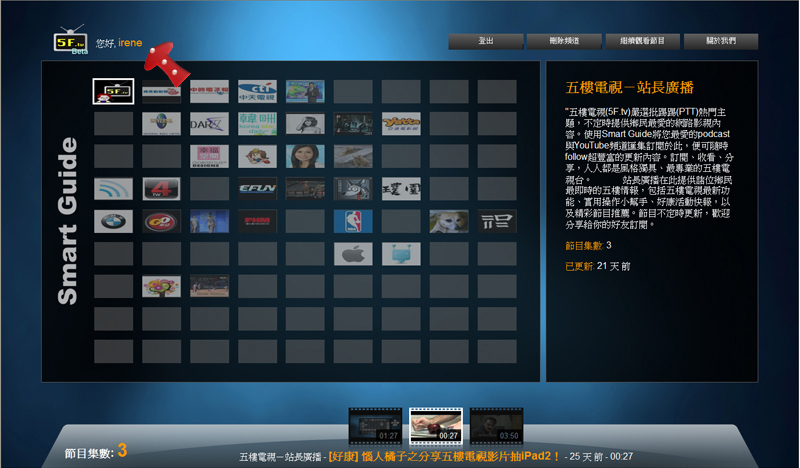The height and width of the screenshot is (468, 800).
Task: Select the highlighted 5F.tv channel tile
Action: (113, 91)
